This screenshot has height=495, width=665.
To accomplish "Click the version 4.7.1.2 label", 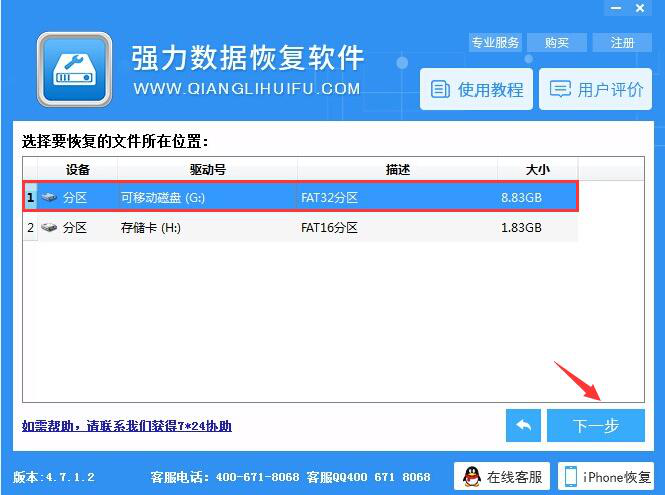I will point(54,477).
